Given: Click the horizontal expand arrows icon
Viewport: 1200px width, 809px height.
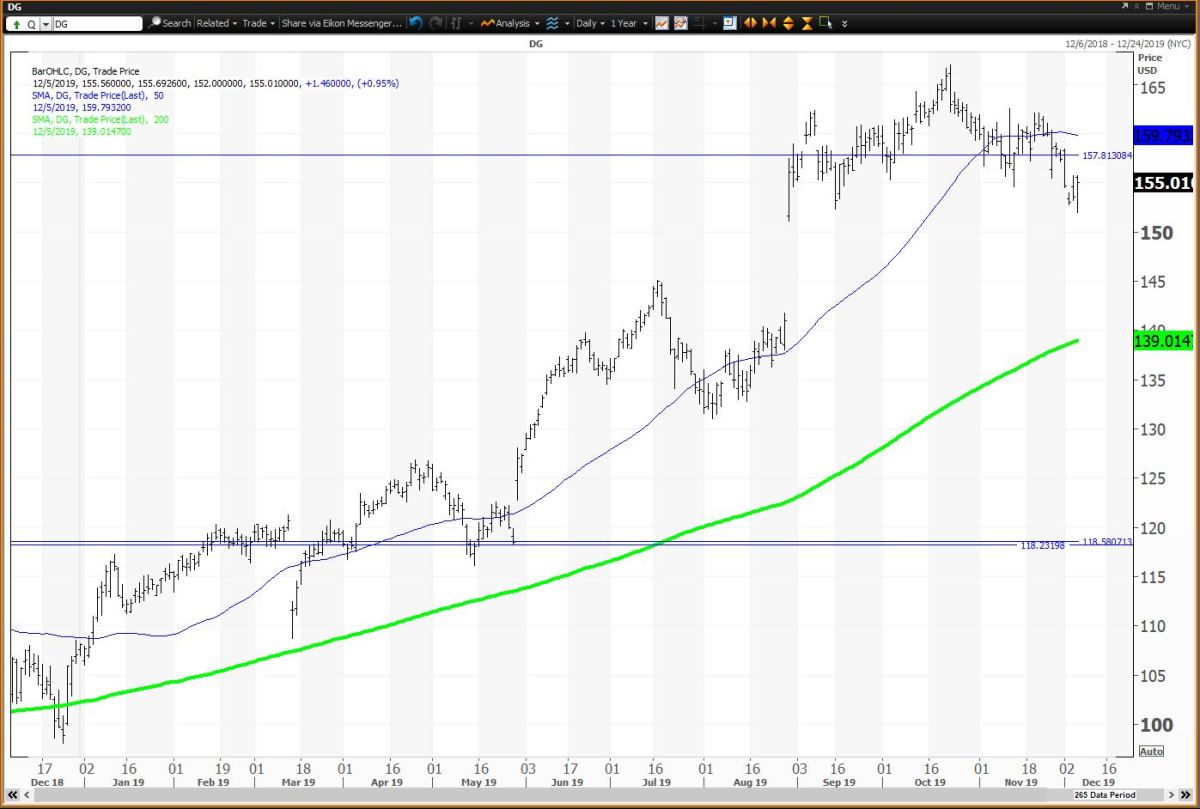Looking at the screenshot, I should pos(750,23).
